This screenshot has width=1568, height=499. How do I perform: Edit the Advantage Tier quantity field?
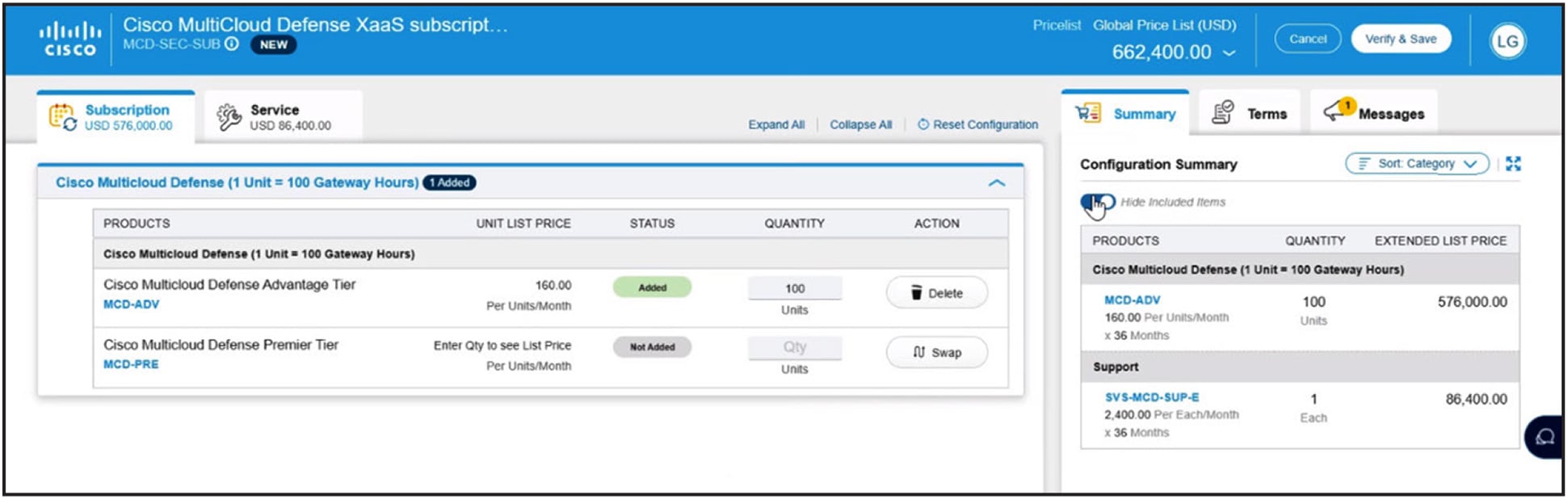pyautogui.click(x=795, y=288)
